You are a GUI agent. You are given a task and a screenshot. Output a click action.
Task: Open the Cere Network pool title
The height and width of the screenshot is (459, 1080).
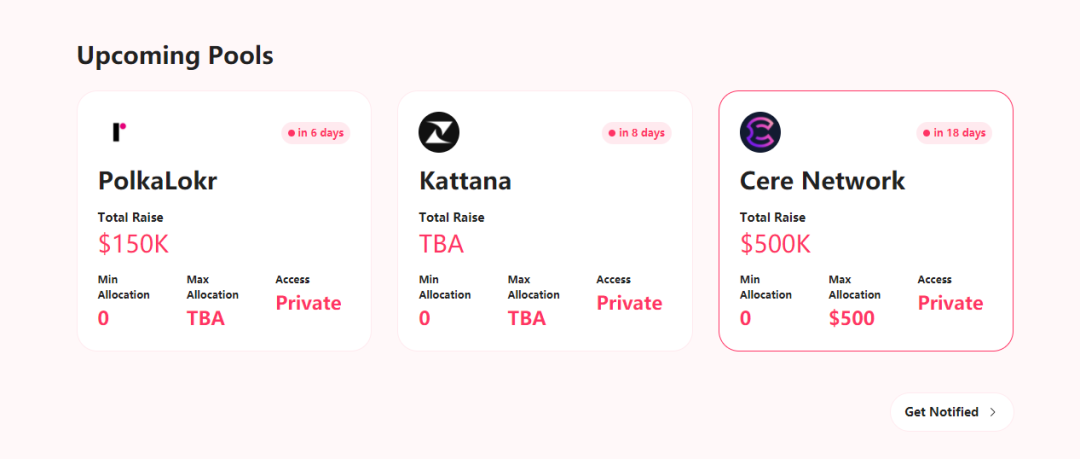click(822, 181)
